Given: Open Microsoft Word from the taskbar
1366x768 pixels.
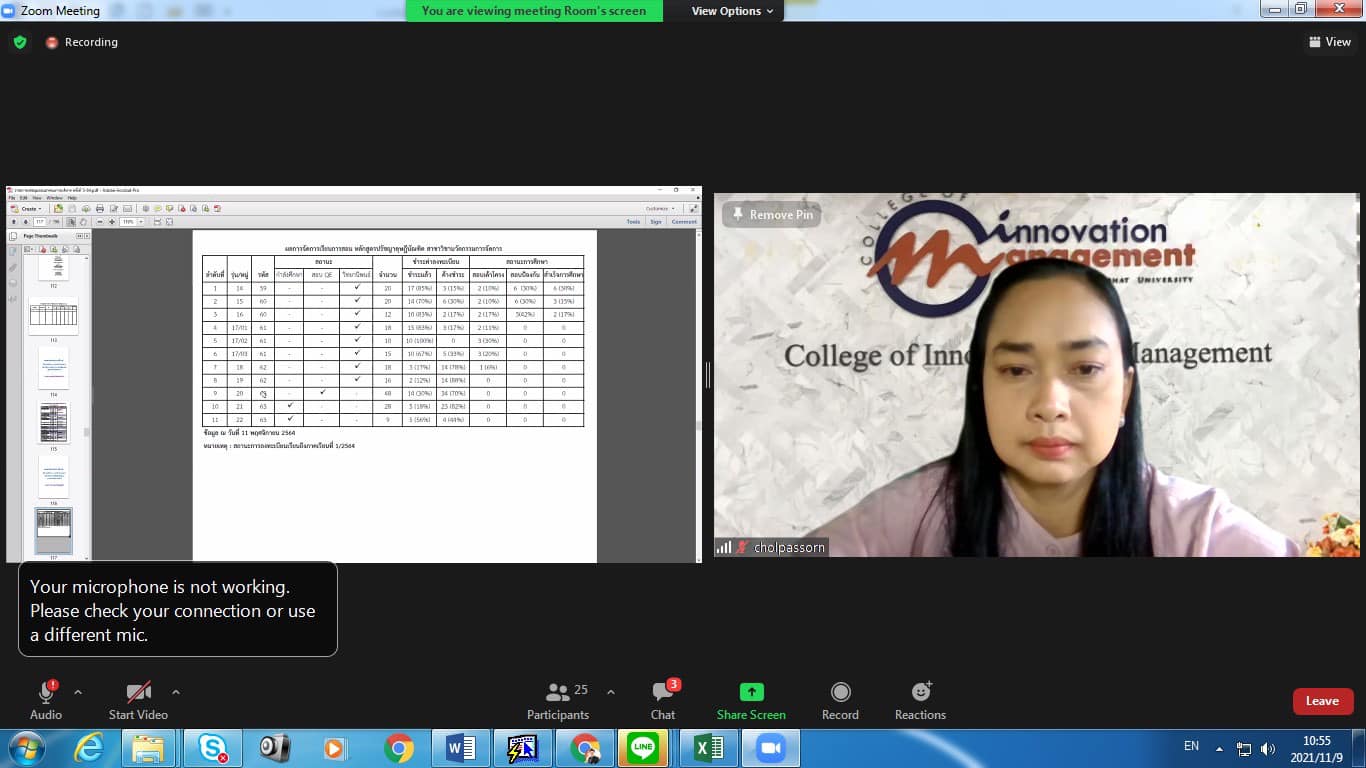Looking at the screenshot, I should pos(460,748).
